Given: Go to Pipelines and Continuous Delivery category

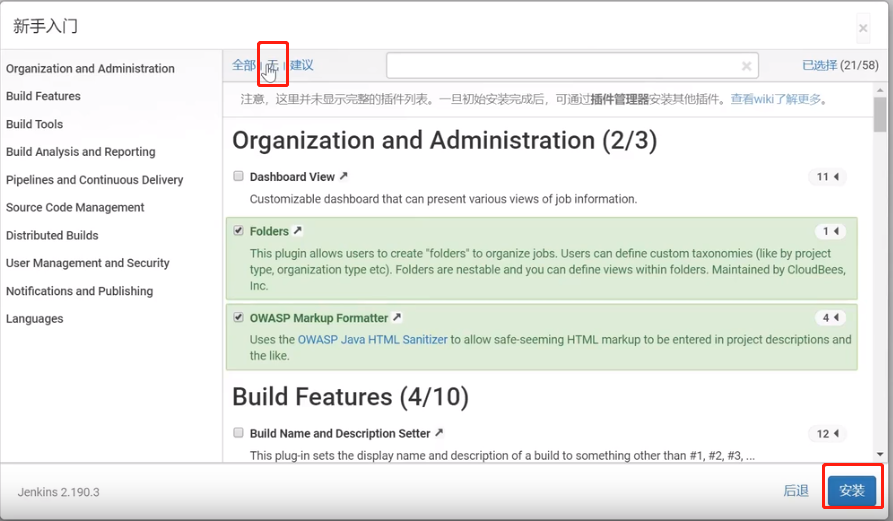Looking at the screenshot, I should click(95, 180).
